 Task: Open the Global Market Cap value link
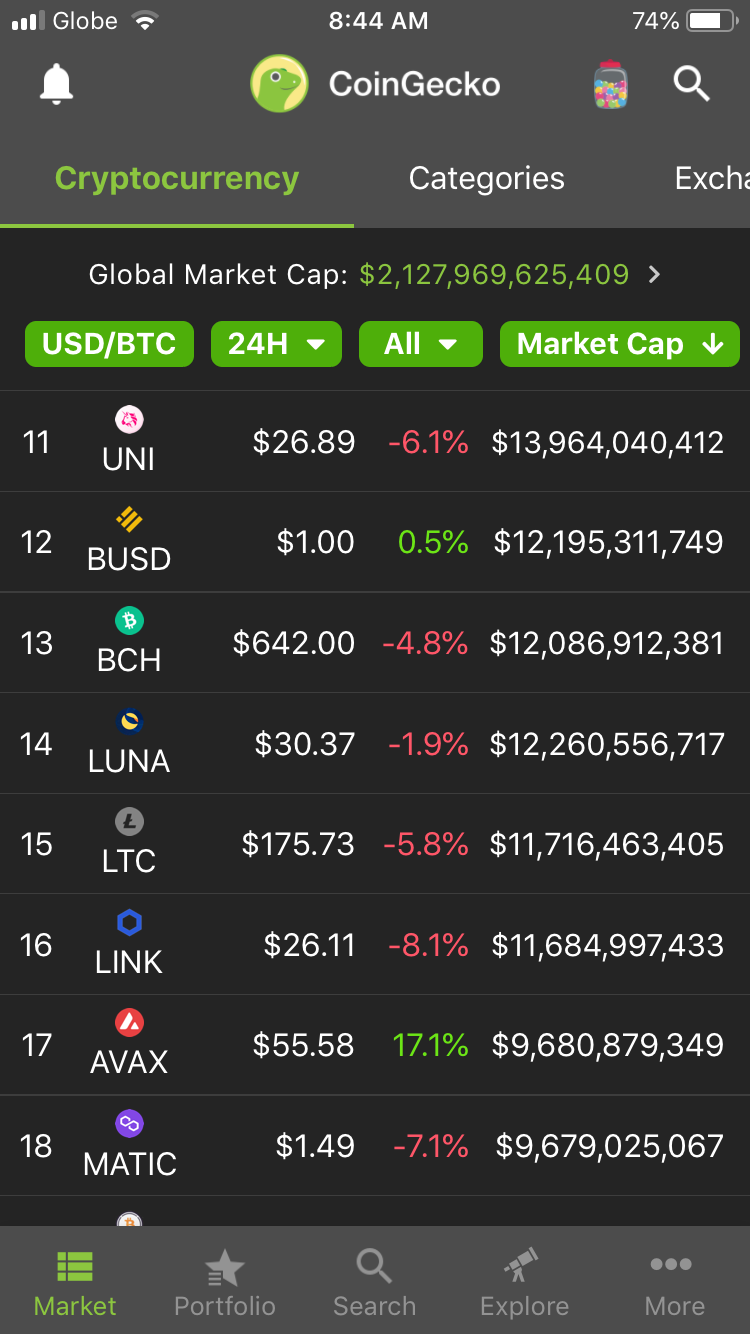[x=494, y=274]
